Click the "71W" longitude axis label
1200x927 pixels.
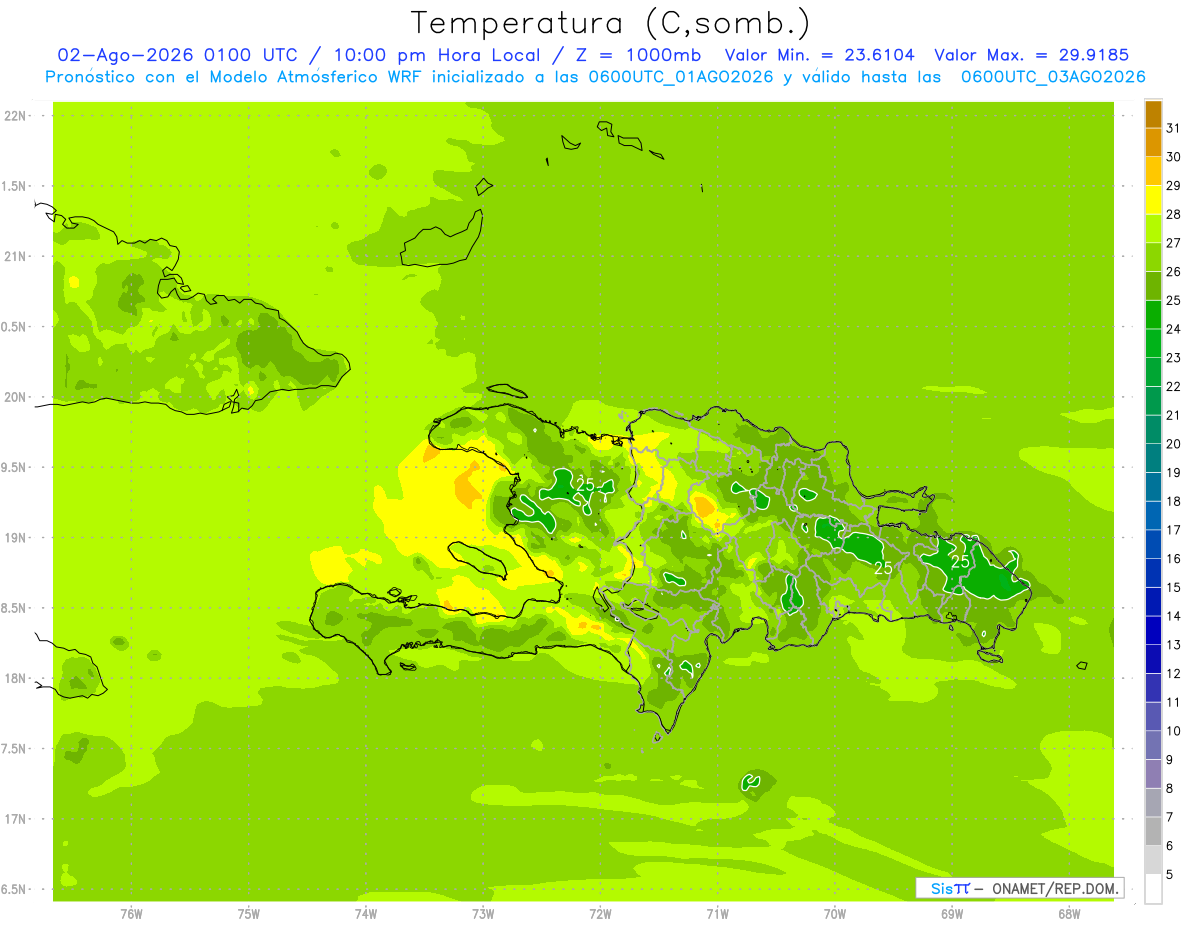(717, 913)
